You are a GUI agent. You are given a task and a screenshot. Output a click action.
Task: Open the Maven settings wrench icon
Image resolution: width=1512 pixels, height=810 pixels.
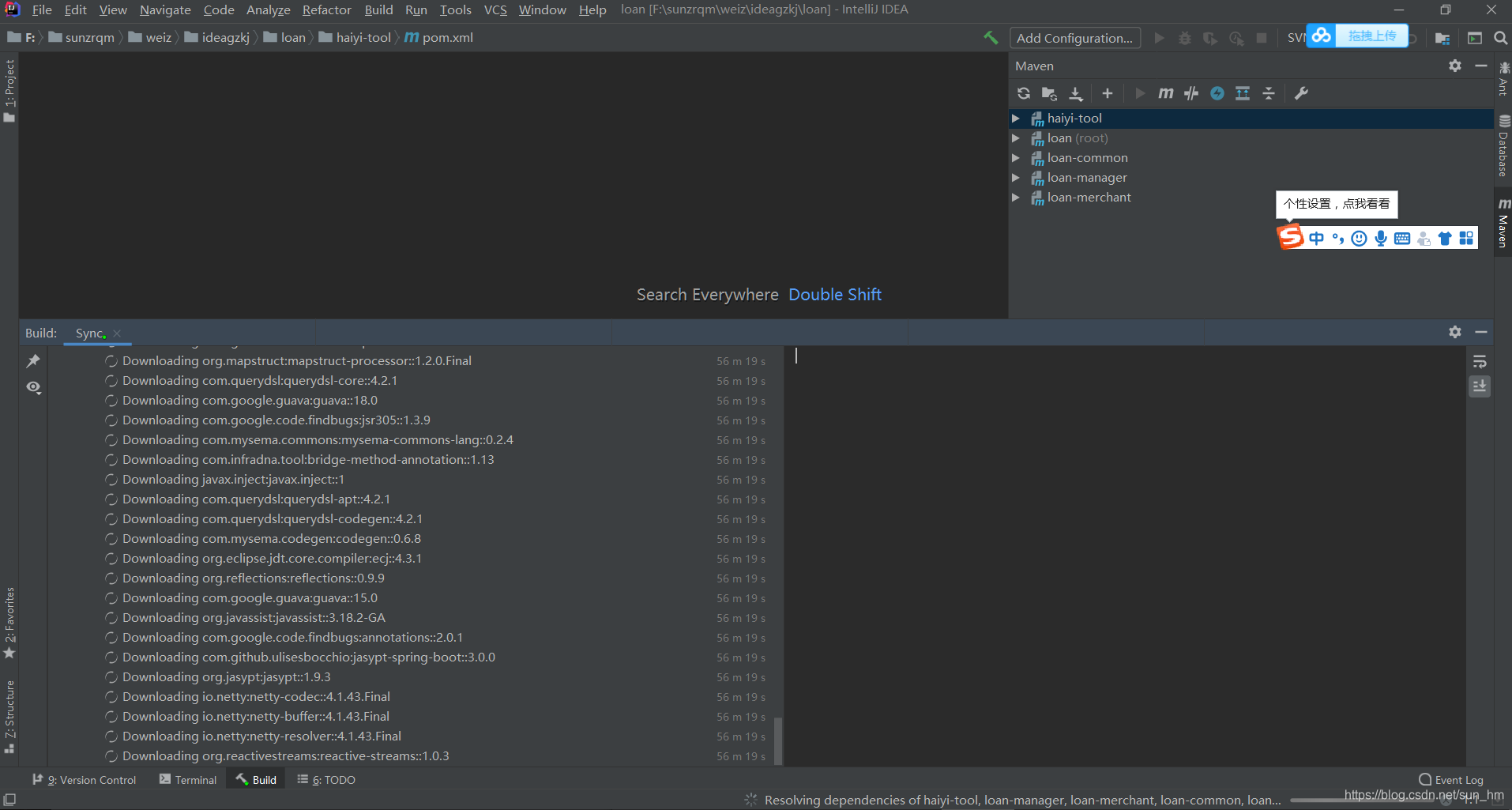click(1301, 93)
